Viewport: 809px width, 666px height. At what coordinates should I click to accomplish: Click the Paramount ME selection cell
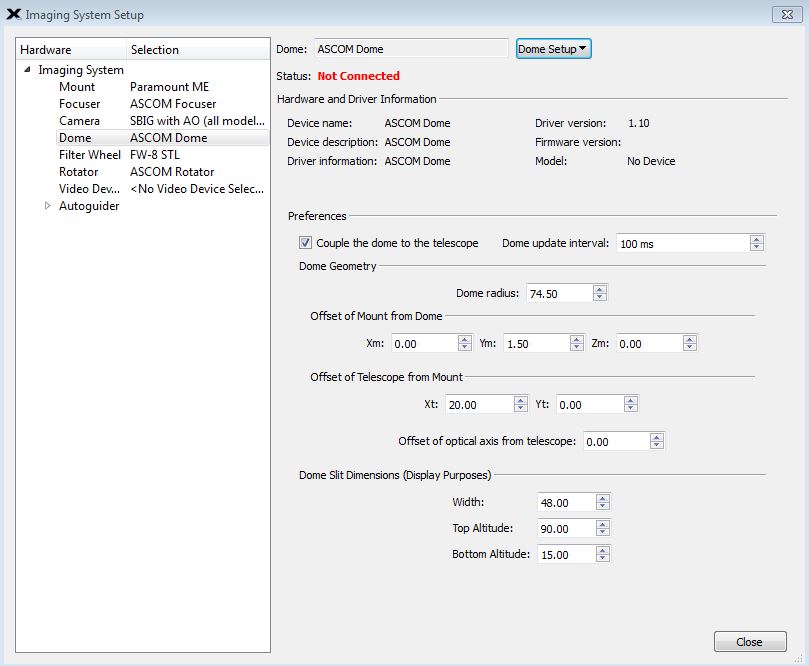(x=169, y=87)
